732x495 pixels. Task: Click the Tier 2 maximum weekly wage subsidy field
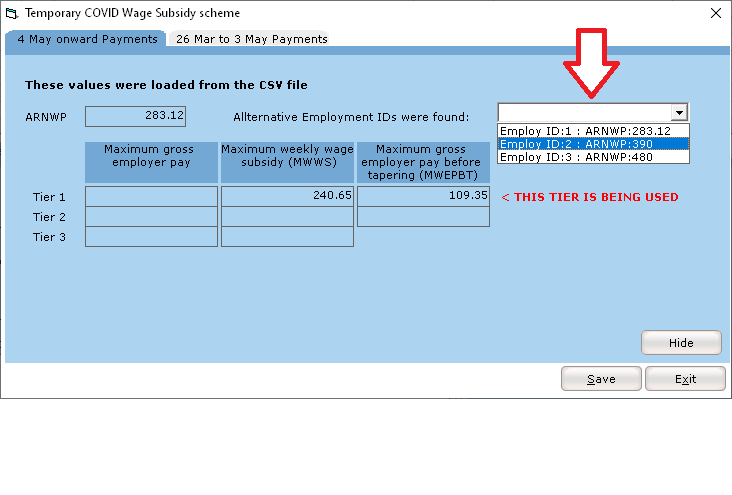[287, 217]
